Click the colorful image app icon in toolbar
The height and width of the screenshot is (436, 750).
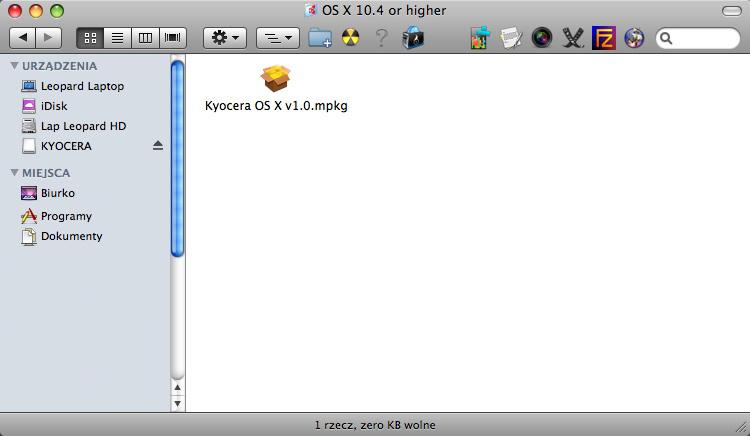coord(480,38)
